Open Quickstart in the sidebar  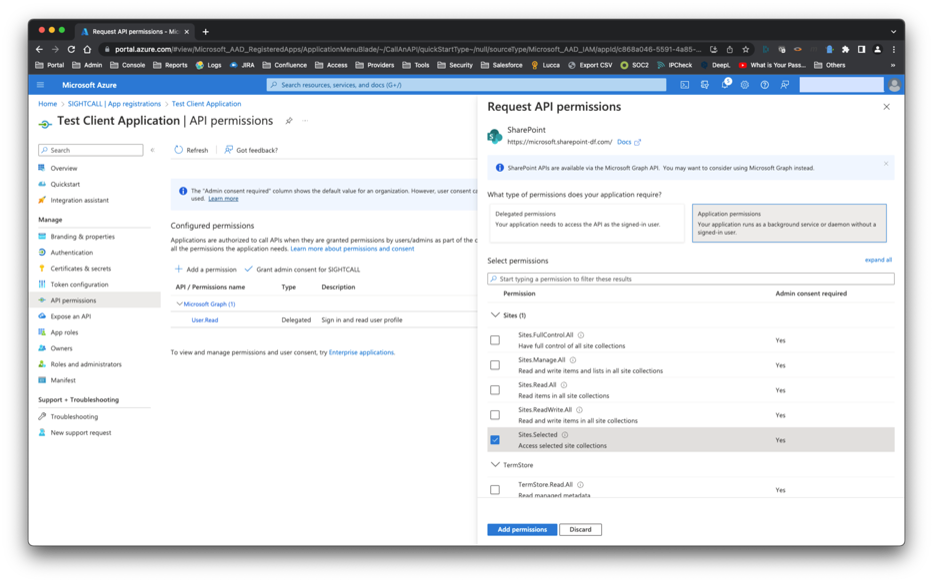[65, 185]
